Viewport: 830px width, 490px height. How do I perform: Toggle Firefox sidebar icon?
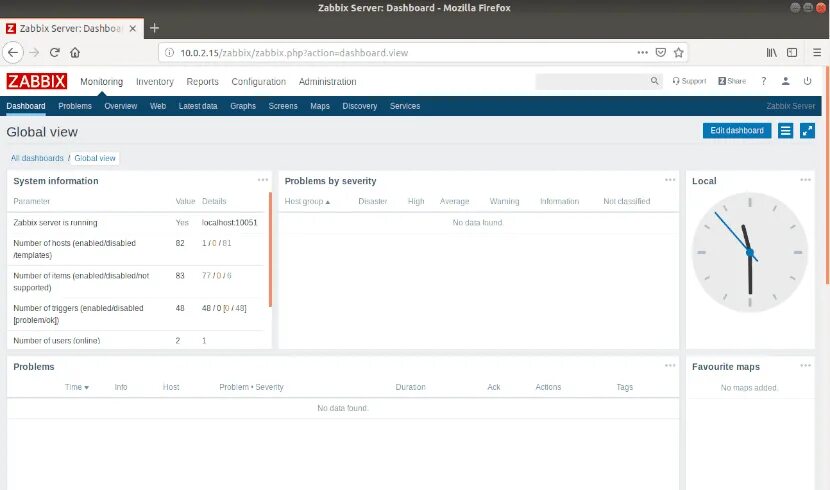tap(792, 52)
